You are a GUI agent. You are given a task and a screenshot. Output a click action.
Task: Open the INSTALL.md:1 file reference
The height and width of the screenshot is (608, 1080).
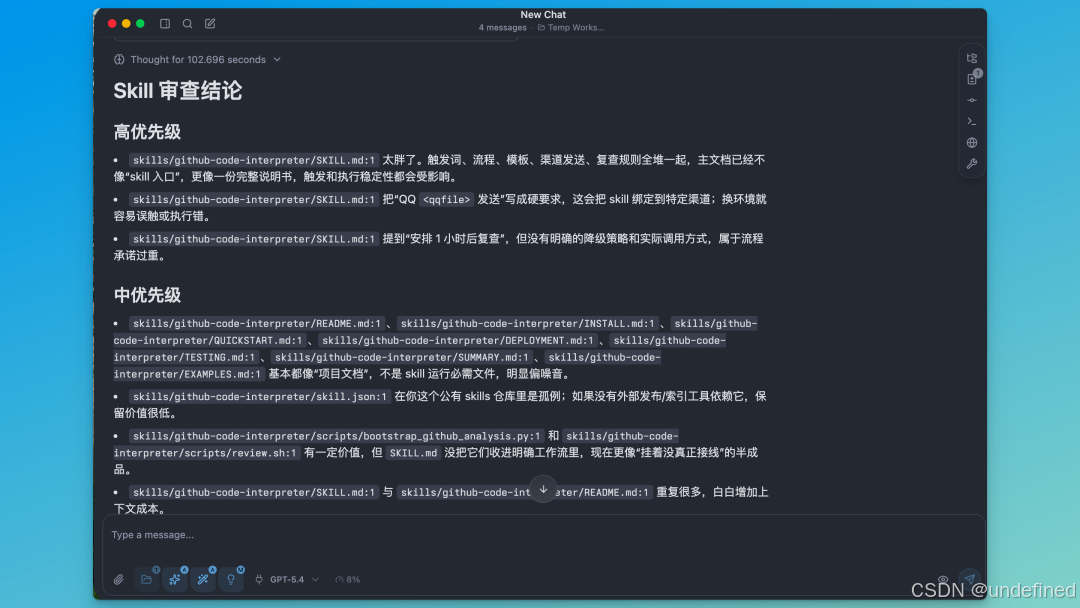click(528, 324)
